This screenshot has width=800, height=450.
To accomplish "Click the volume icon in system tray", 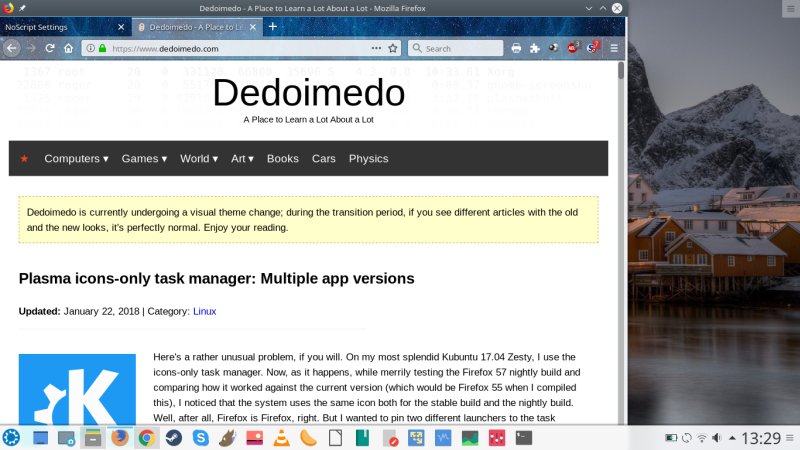I will click(x=716, y=437).
